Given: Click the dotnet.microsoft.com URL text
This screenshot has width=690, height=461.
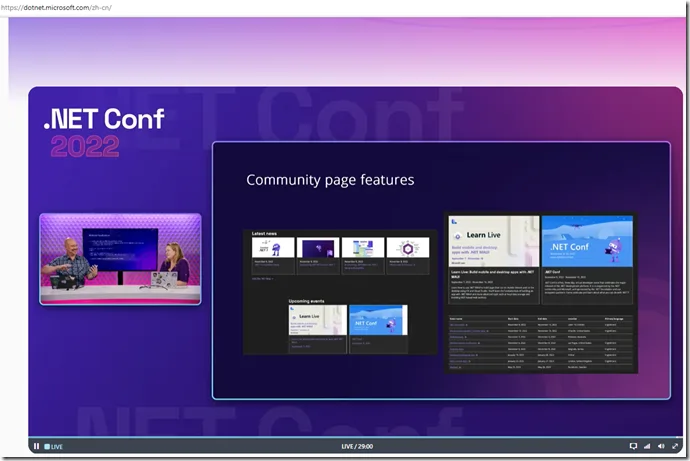Looking at the screenshot, I should point(56,7).
